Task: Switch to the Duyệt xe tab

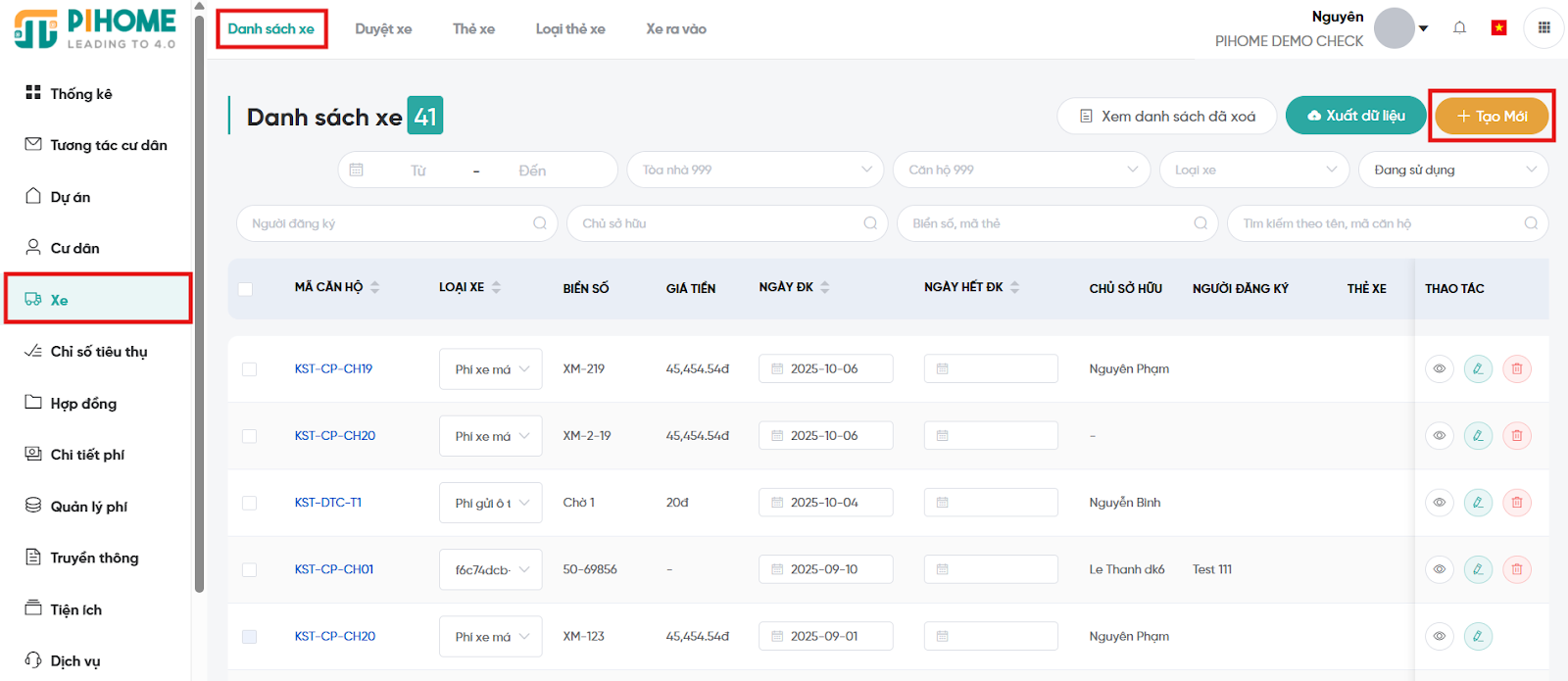Action: 383,29
